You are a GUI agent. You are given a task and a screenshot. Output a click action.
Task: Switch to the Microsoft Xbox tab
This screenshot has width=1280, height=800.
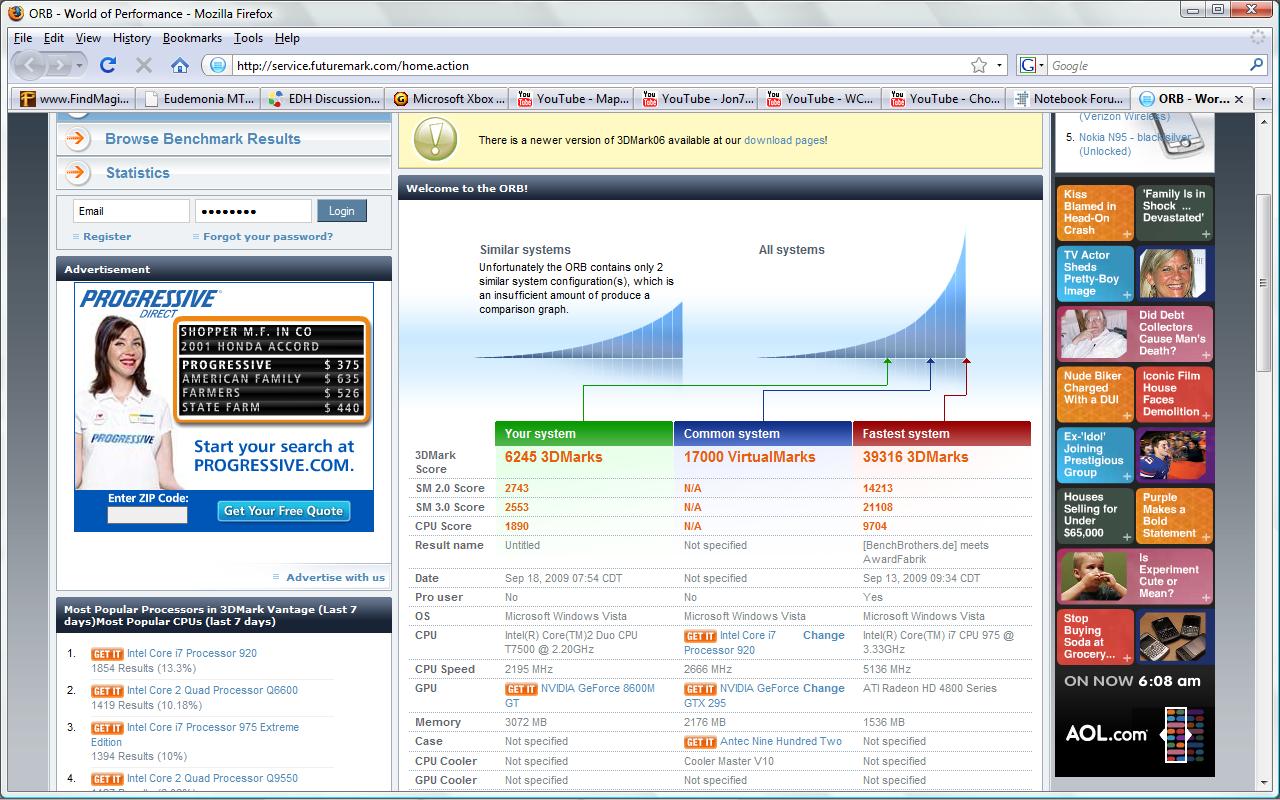point(445,99)
